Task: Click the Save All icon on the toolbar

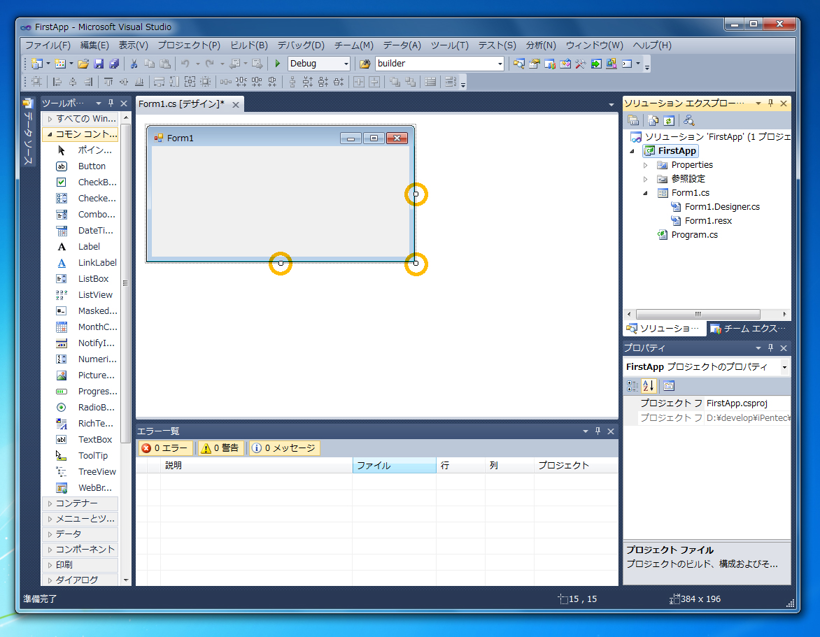Action: pos(116,63)
